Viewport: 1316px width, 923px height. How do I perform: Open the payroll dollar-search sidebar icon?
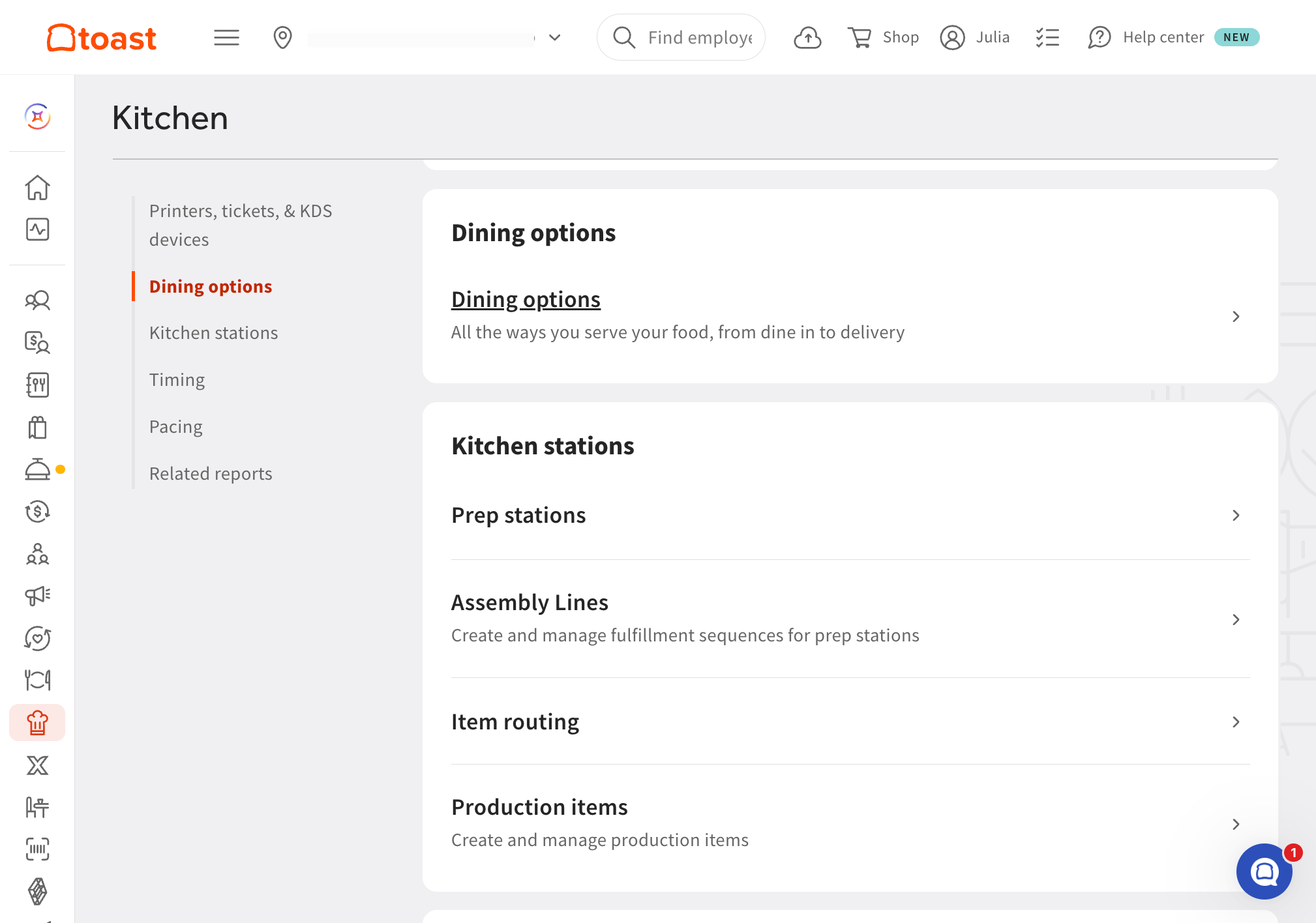click(38, 342)
